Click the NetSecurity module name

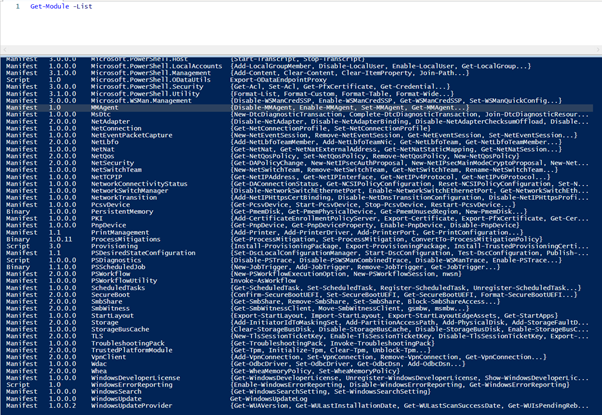point(112,163)
